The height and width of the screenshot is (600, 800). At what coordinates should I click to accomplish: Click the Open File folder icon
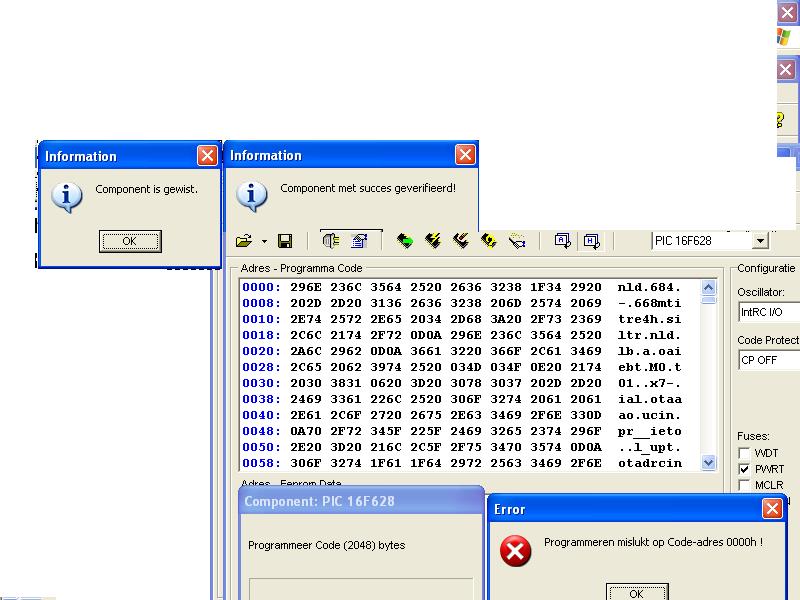click(x=243, y=241)
